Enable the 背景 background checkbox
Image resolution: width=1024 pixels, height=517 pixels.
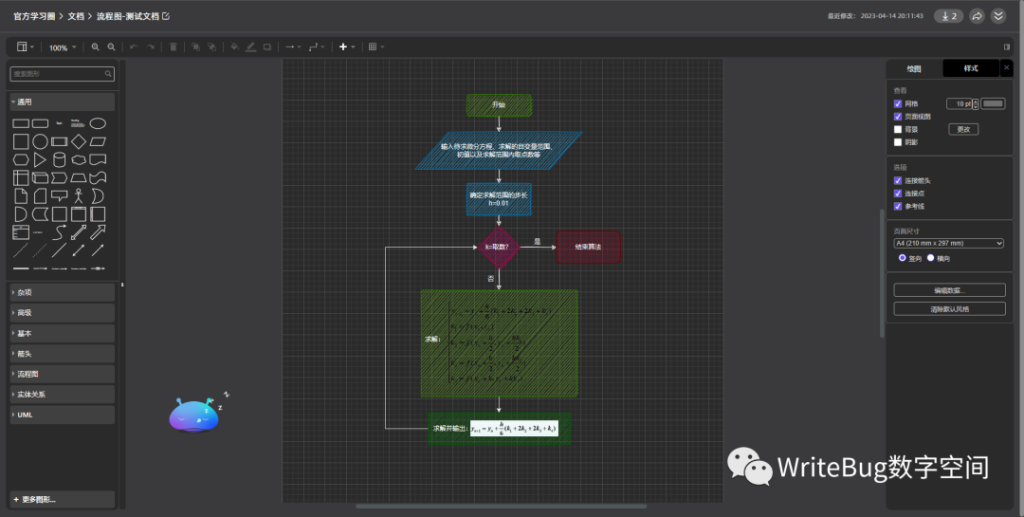tap(898, 129)
